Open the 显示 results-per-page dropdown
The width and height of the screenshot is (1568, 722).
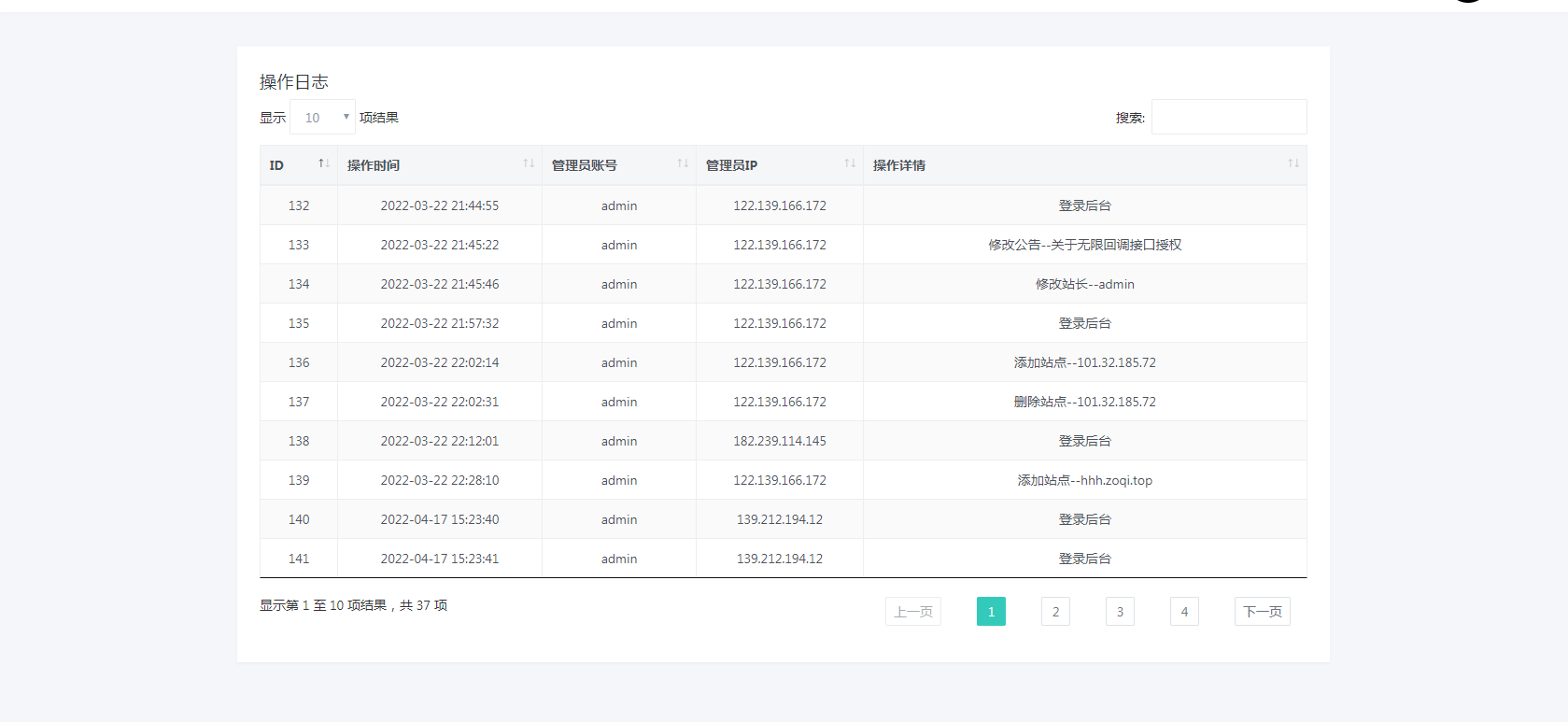click(x=322, y=118)
